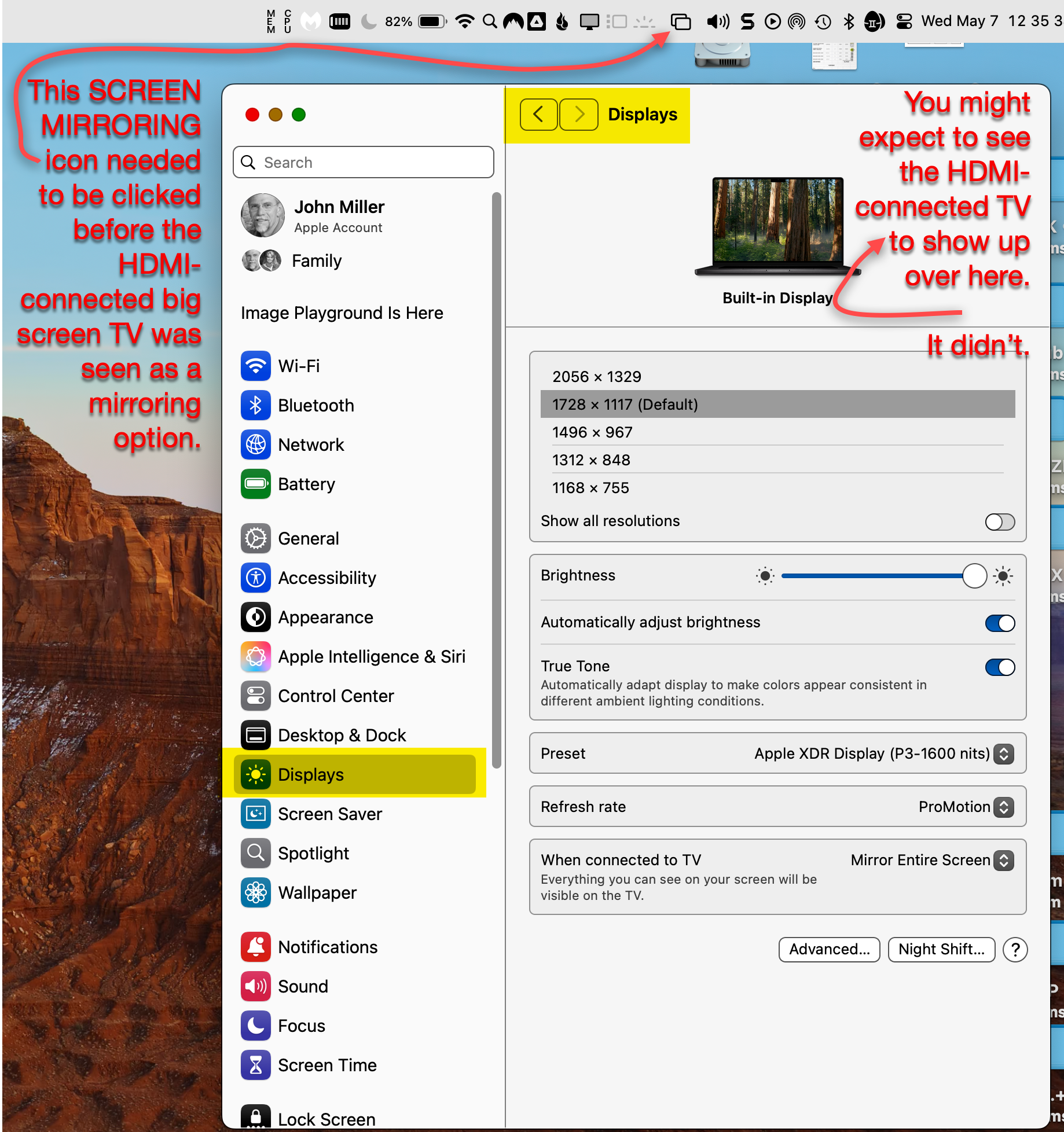1064x1132 pixels.
Task: Choose the 1312 × 848 resolution
Action: click(777, 460)
